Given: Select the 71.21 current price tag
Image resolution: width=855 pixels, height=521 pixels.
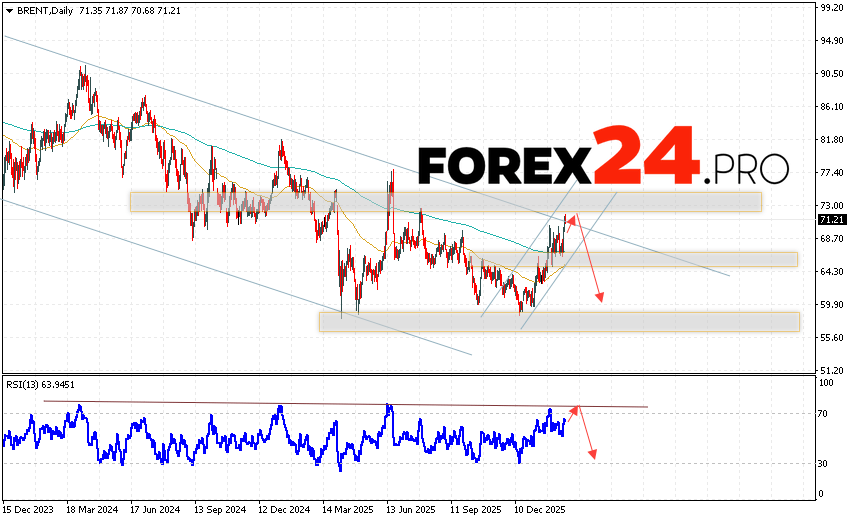Looking at the screenshot, I should coord(832,219).
